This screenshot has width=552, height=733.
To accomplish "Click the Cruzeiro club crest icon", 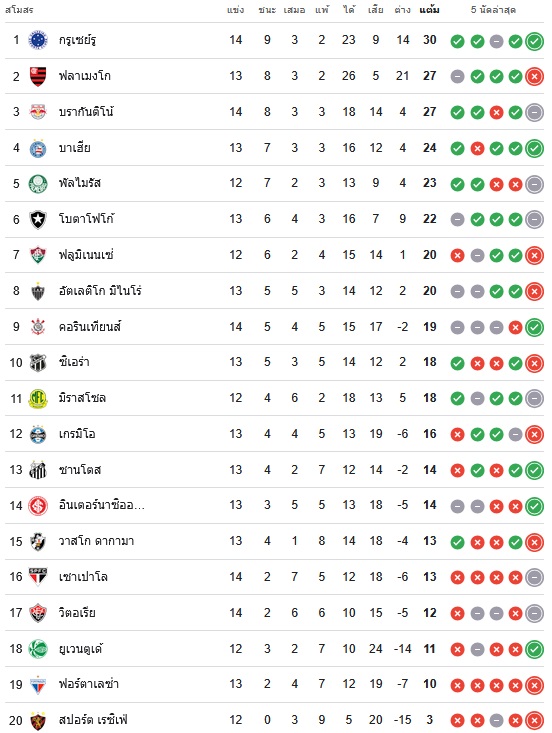I will coord(38,40).
